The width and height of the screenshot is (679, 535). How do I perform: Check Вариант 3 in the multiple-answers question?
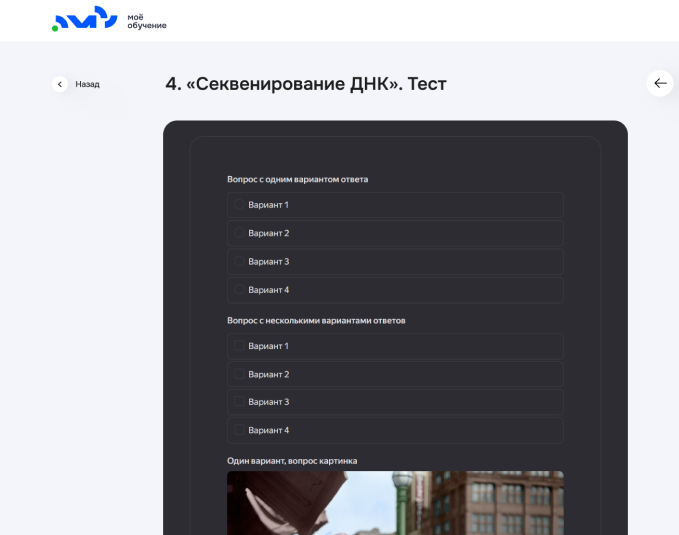click(x=239, y=401)
